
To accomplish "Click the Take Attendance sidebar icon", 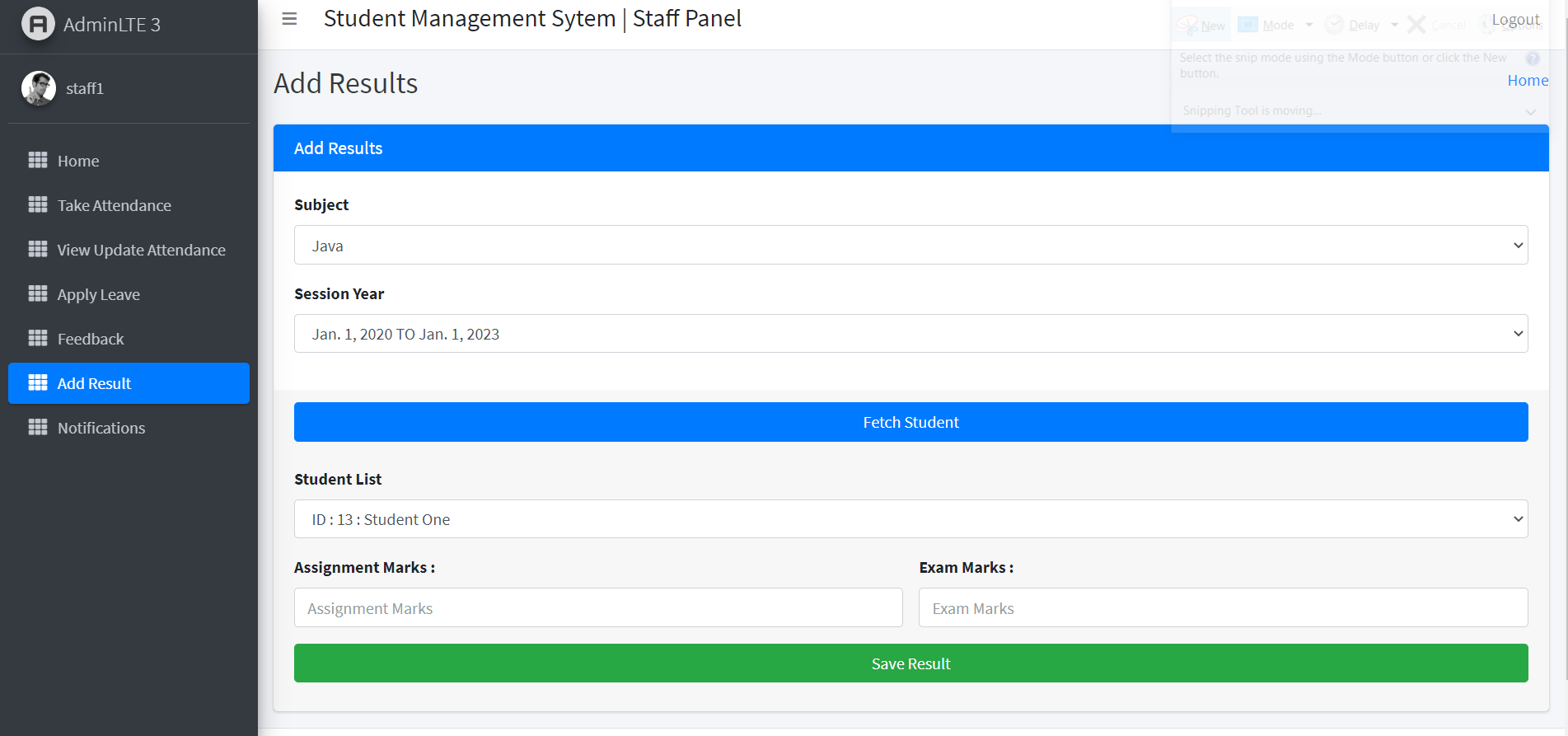I will 38,204.
